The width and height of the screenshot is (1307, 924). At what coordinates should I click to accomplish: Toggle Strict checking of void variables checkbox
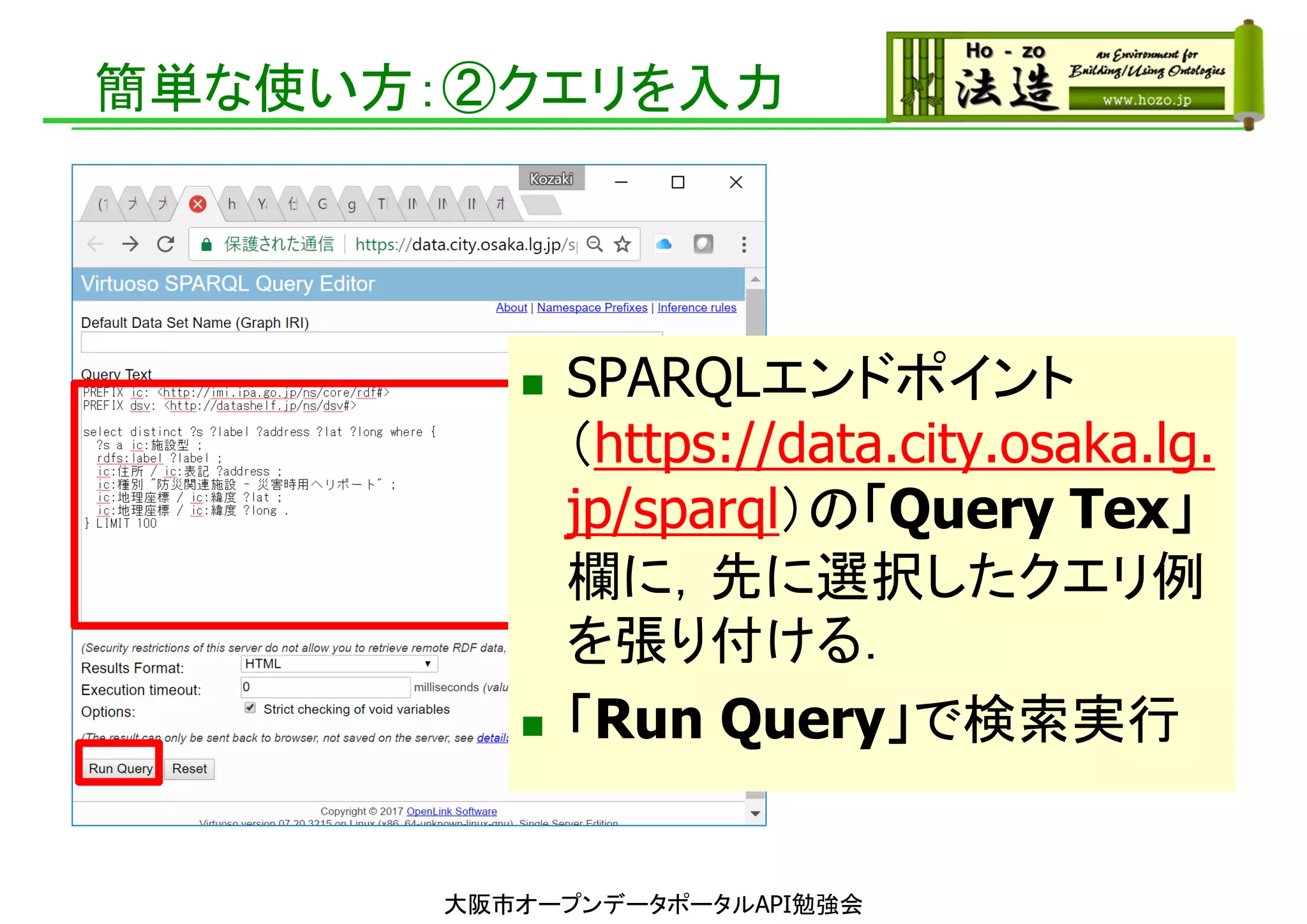250,708
